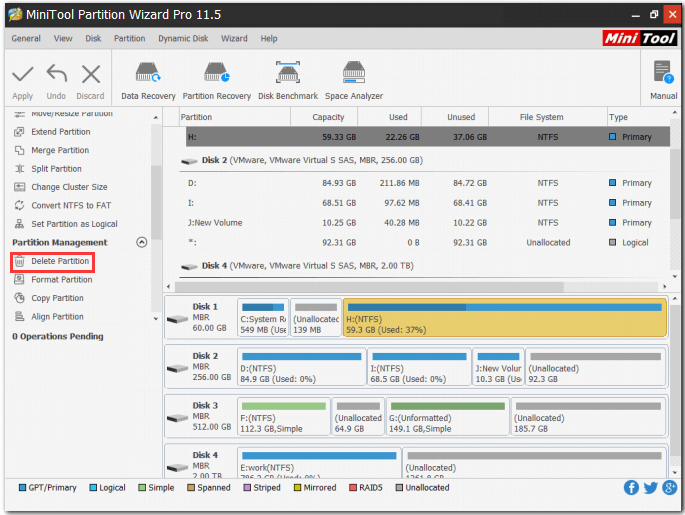The width and height of the screenshot is (685, 515).
Task: Click Split Partition icon in sidebar
Action: [19, 169]
